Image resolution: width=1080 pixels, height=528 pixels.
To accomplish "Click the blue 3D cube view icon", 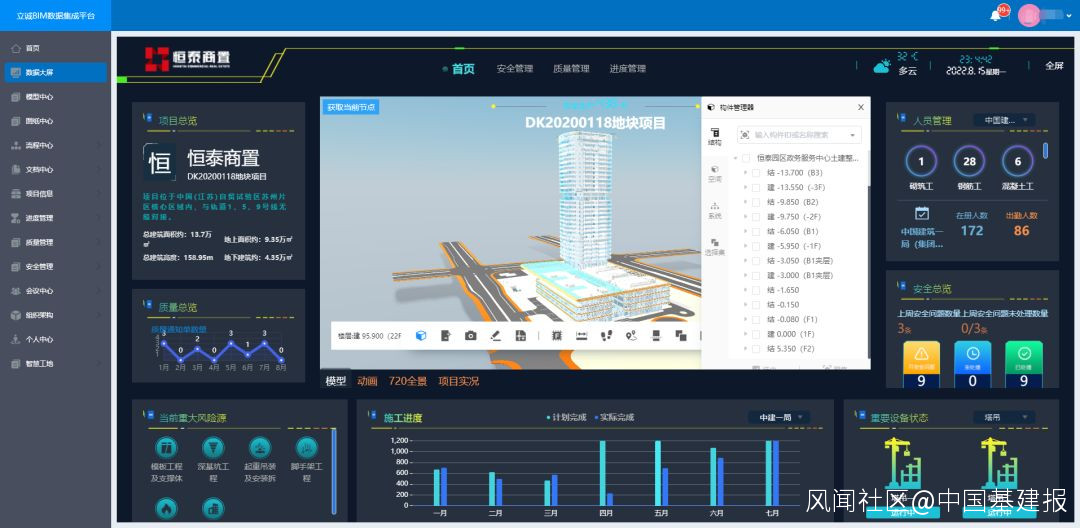I will [x=421, y=335].
